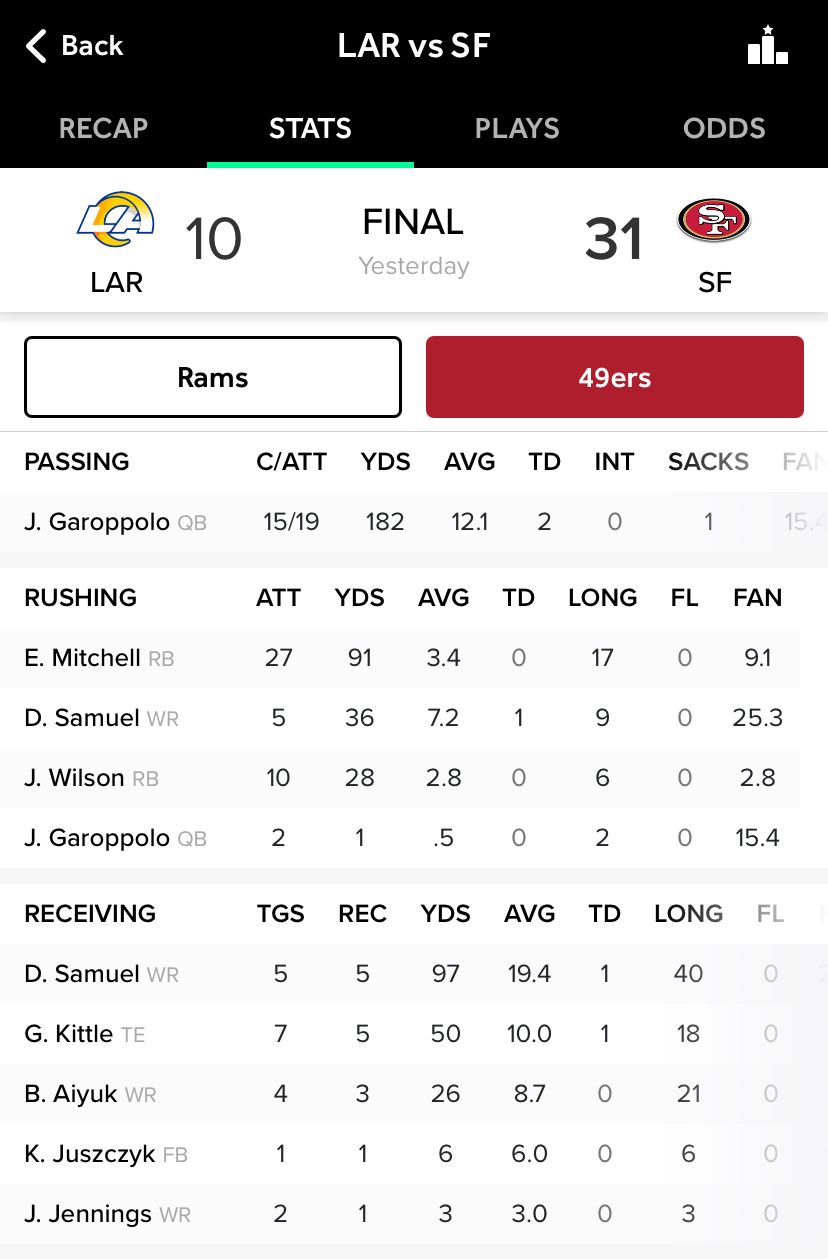Screen dimensions: 828x1259
Task: Tap the FINAL game status text
Action: click(x=413, y=222)
